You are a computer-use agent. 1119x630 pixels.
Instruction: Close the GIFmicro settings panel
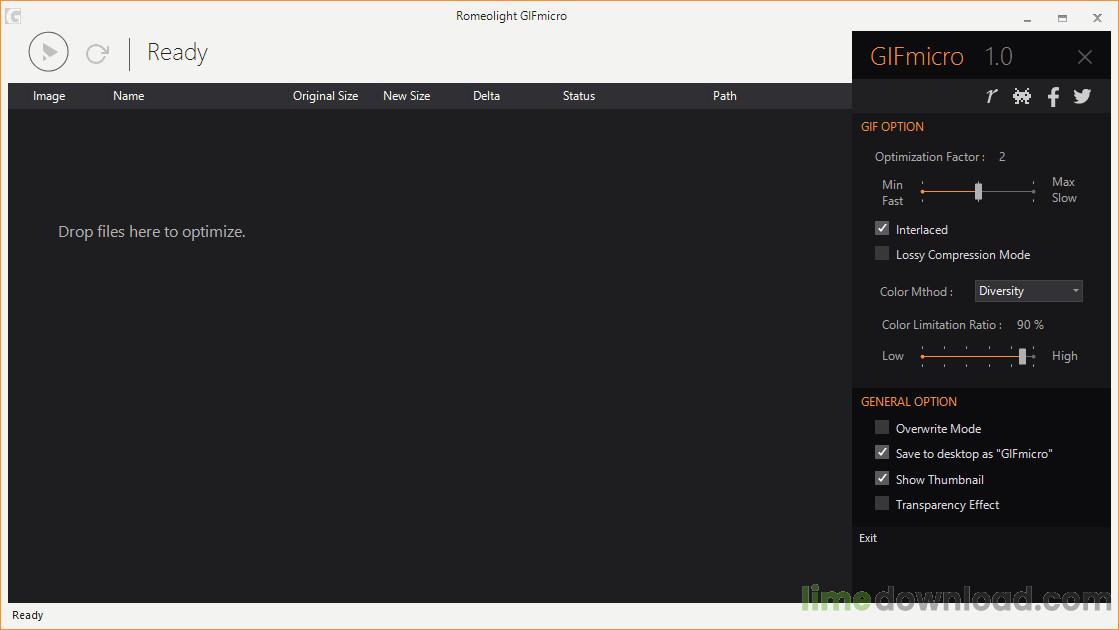(x=1085, y=57)
